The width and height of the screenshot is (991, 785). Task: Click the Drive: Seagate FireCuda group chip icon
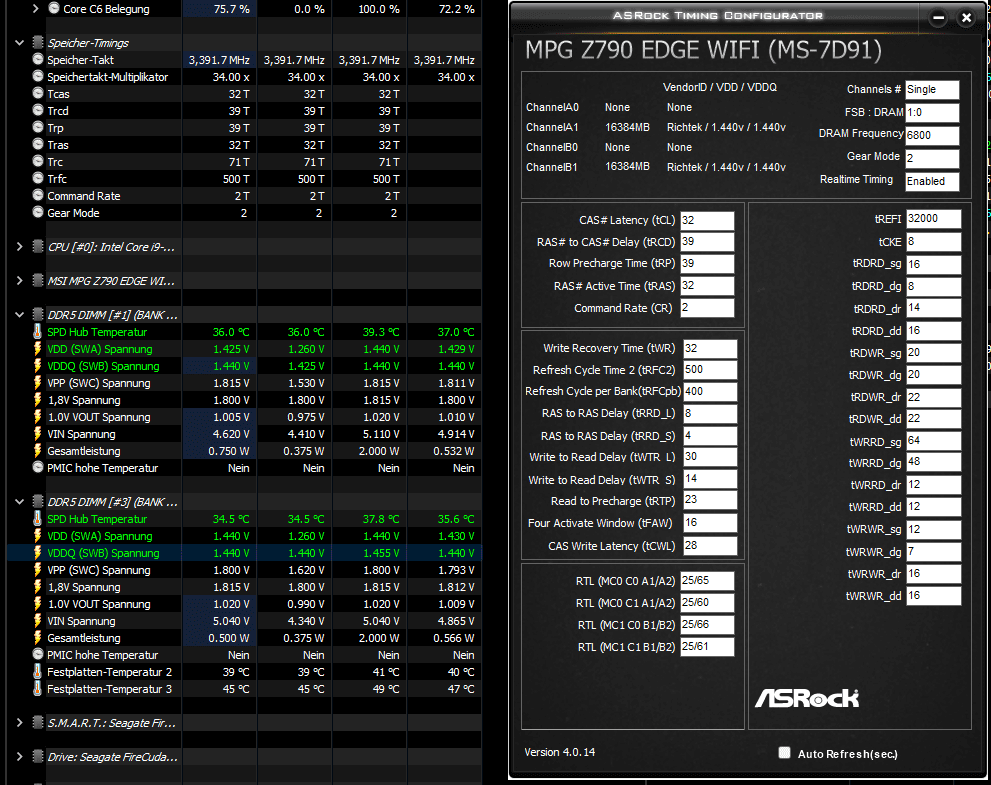pos(38,757)
